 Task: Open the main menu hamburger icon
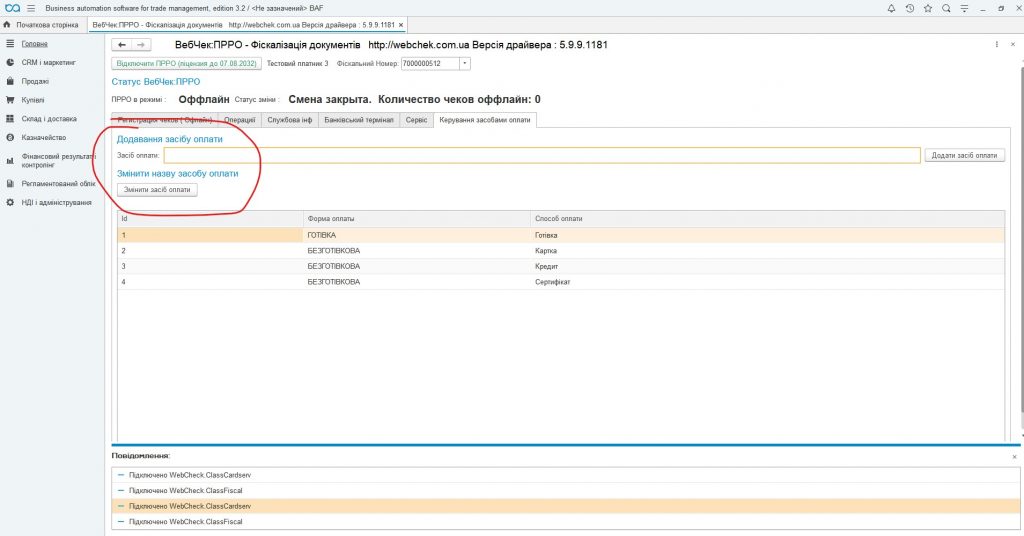31,8
